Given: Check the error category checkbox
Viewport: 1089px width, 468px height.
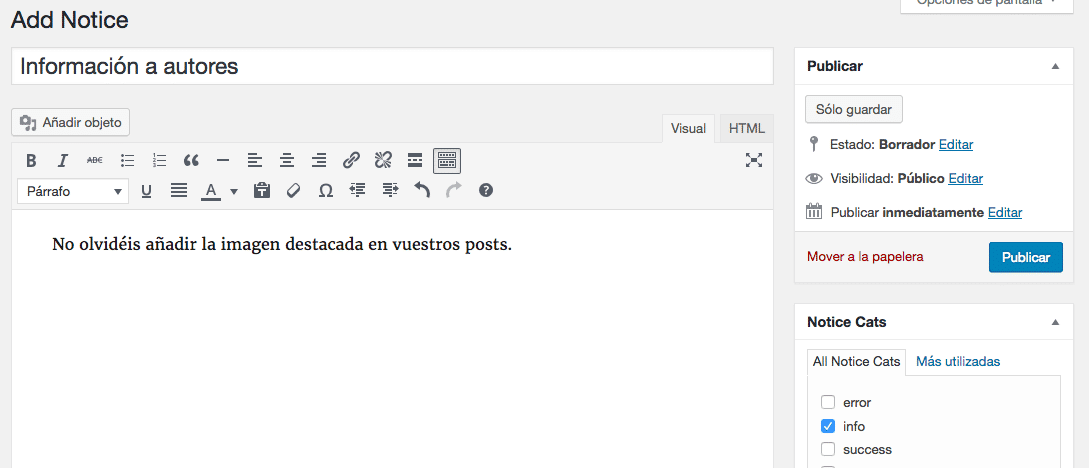Looking at the screenshot, I should tap(828, 402).
